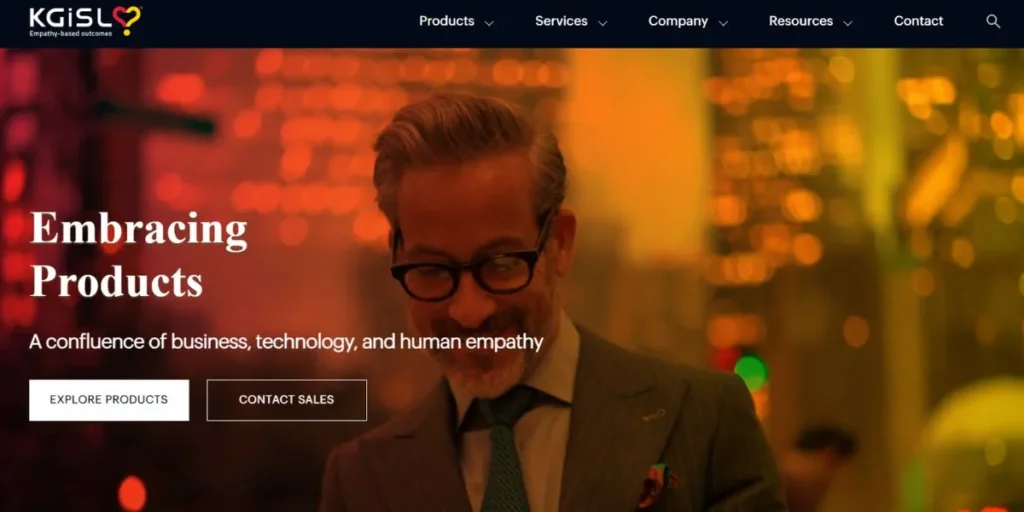Select the Resources menu item
Screen dimensions: 1024x512
[x=801, y=21]
